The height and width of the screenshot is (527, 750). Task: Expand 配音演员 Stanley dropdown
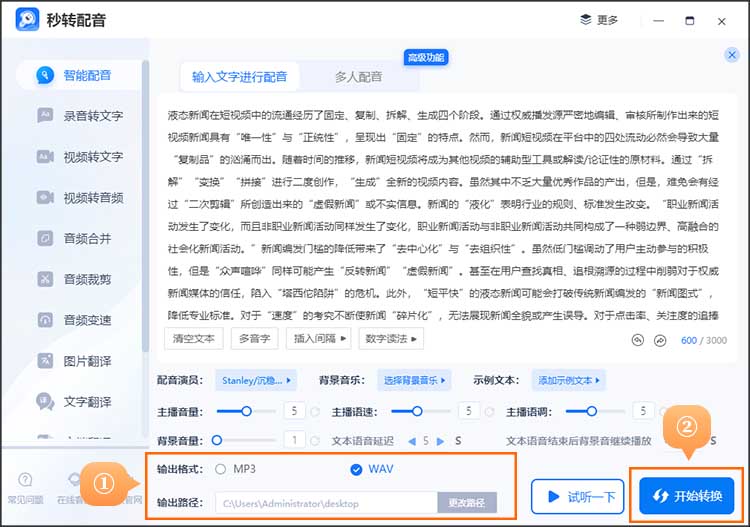[x=257, y=380]
